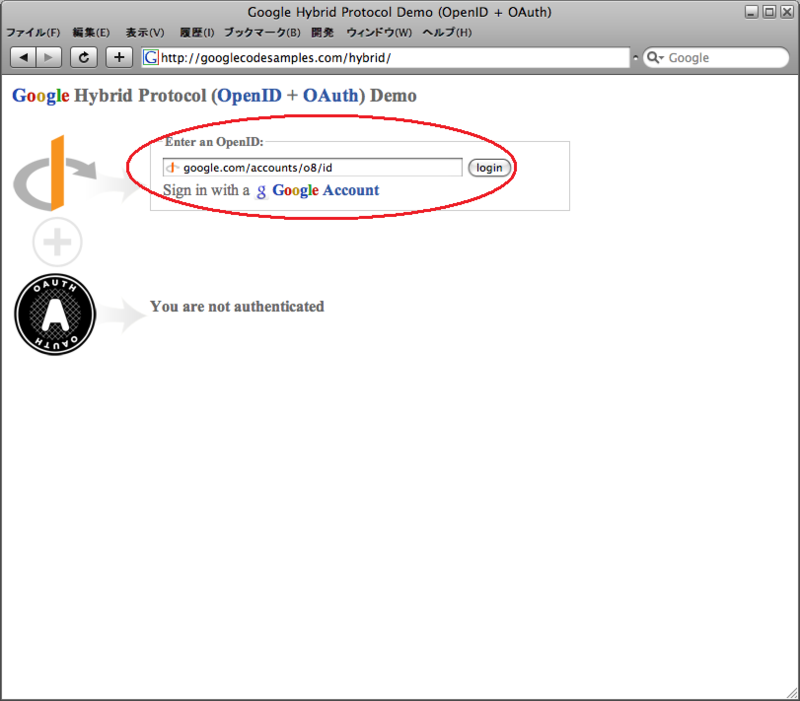Reload the page with the refresh button
Screen dimensions: 800x701
click(x=84, y=57)
